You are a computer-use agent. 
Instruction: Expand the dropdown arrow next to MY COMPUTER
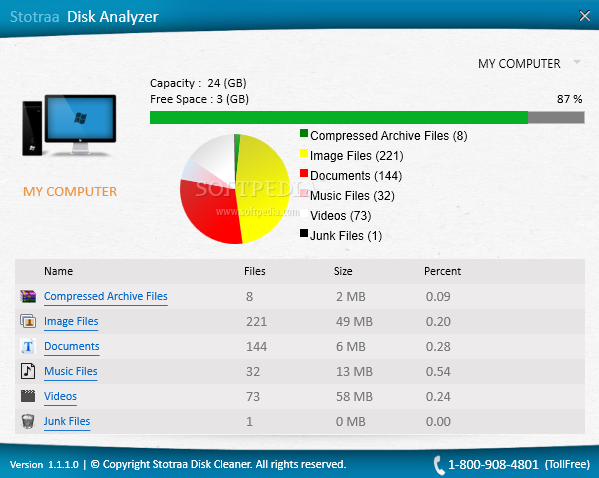click(x=577, y=62)
